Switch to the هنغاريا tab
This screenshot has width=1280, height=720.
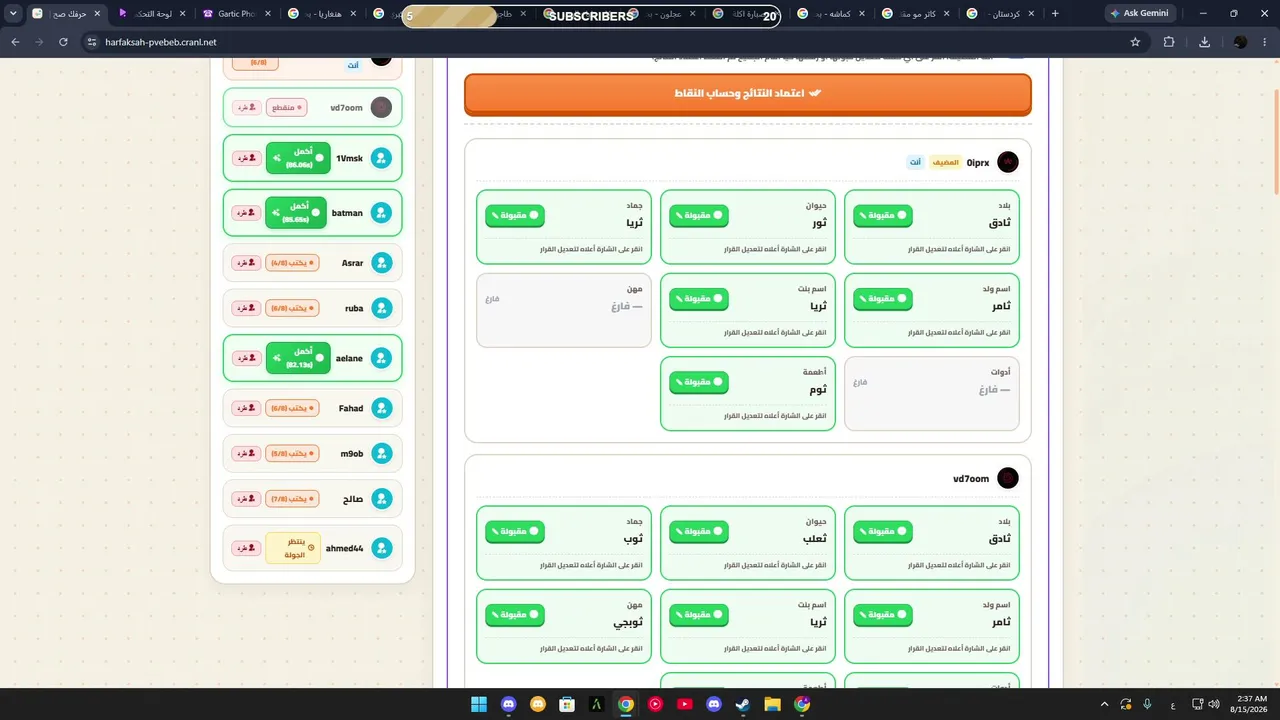[321, 14]
